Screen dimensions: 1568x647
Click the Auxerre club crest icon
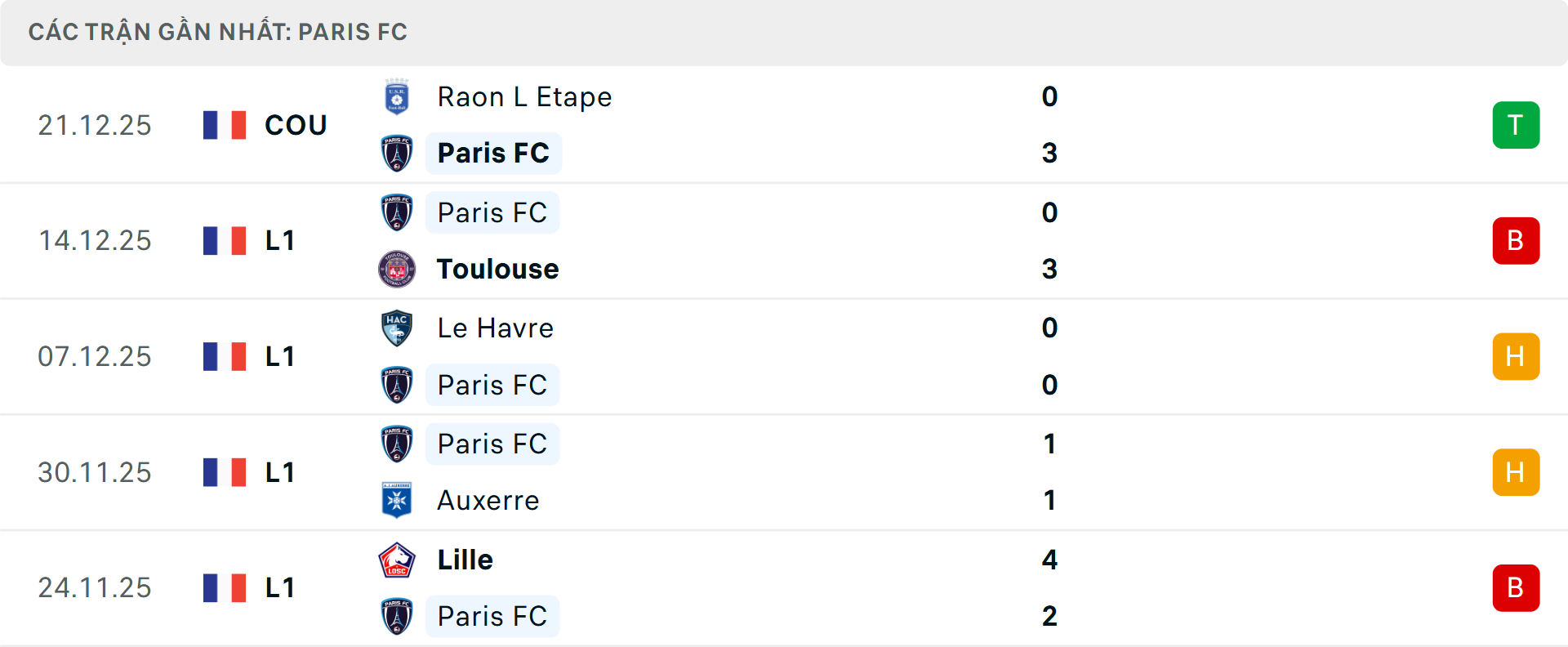pyautogui.click(x=397, y=500)
